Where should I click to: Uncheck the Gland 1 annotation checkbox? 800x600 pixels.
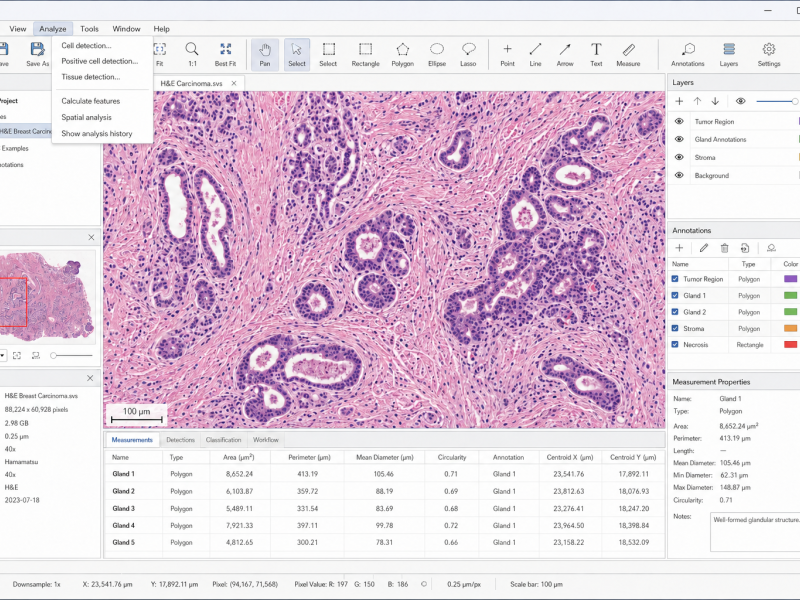[675, 295]
